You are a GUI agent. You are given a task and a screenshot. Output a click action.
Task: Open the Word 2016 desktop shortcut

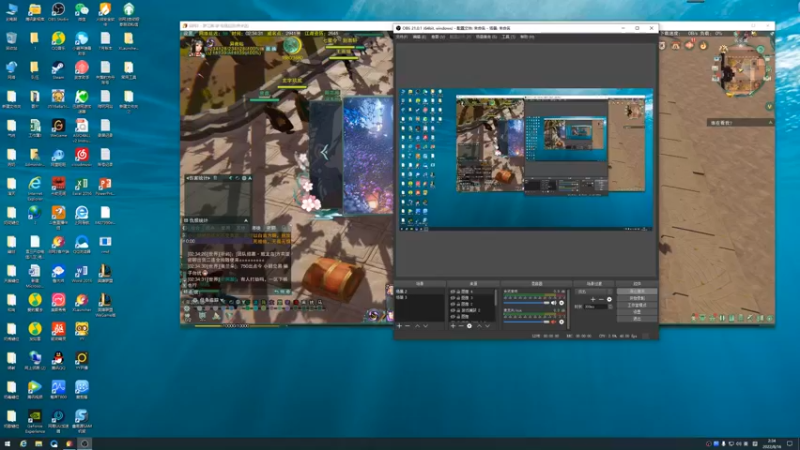click(x=82, y=273)
